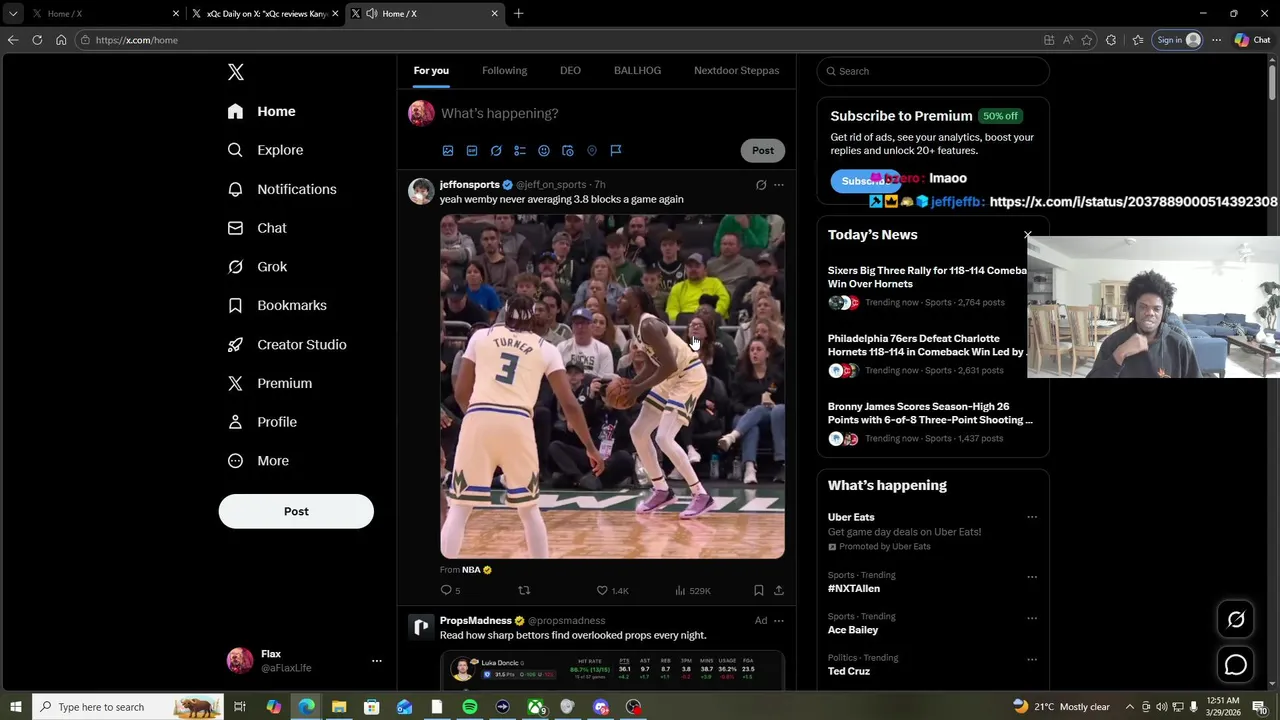1280x720 pixels.
Task: Switch to the xQc Daily browser tab
Action: (x=265, y=13)
